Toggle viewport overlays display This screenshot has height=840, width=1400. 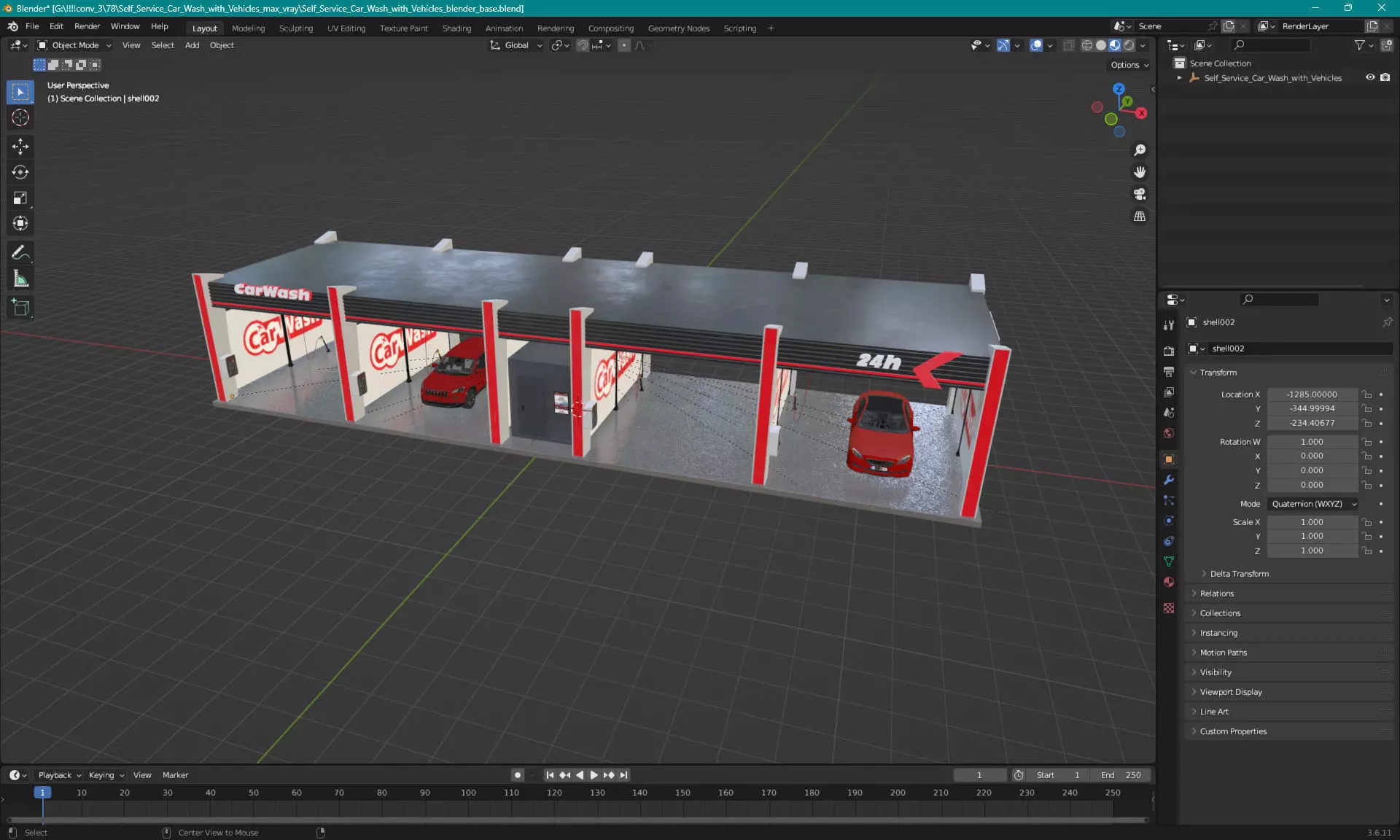1036,45
